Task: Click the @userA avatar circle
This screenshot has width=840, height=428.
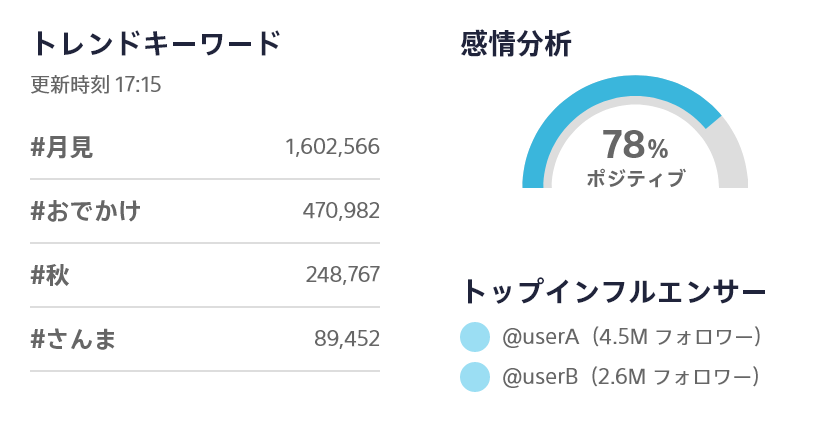Action: pos(474,338)
